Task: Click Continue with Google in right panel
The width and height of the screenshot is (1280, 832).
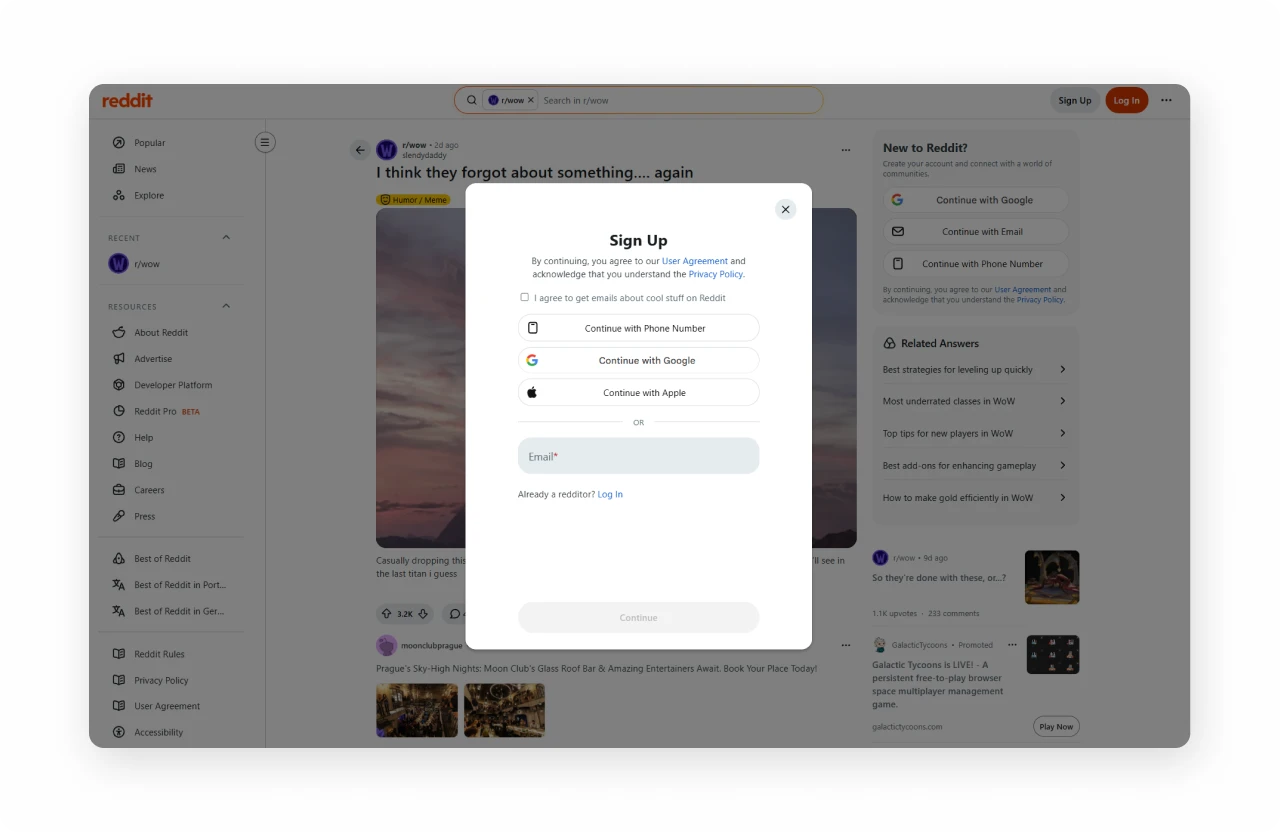Action: 976,200
